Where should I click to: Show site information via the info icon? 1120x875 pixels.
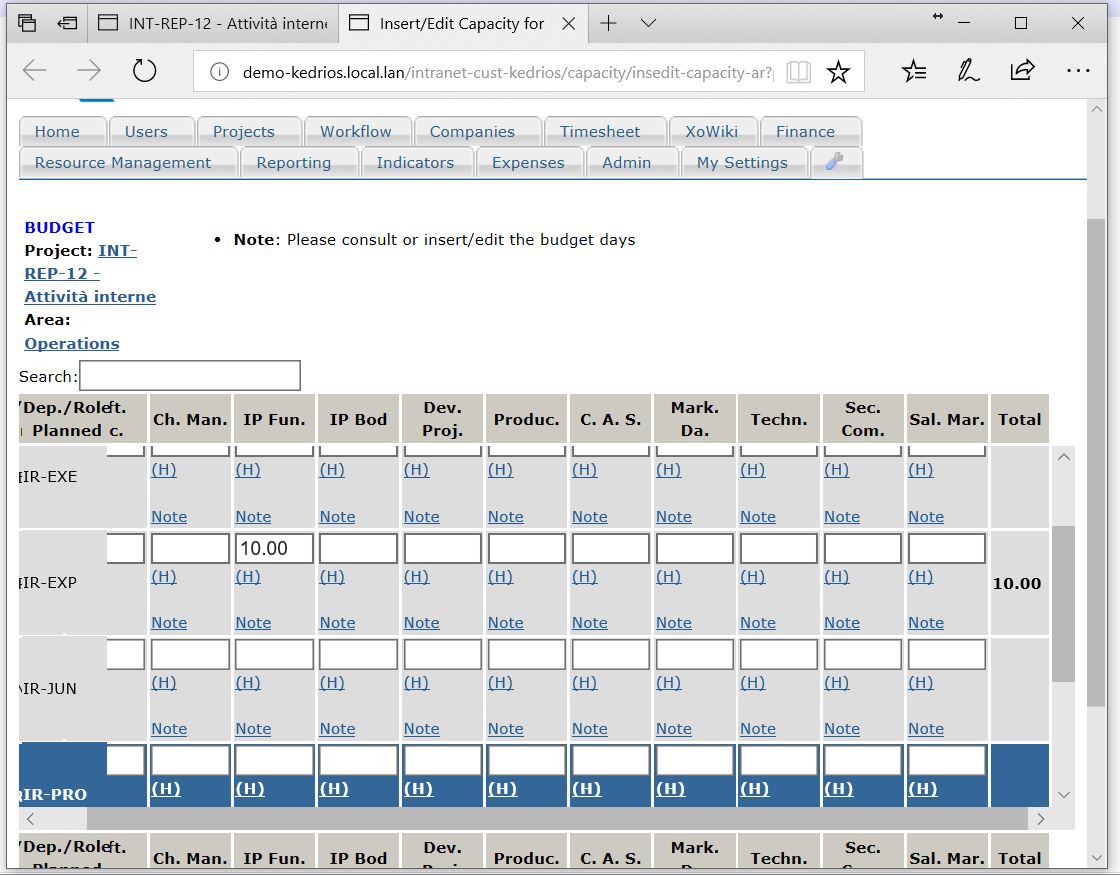pos(219,72)
